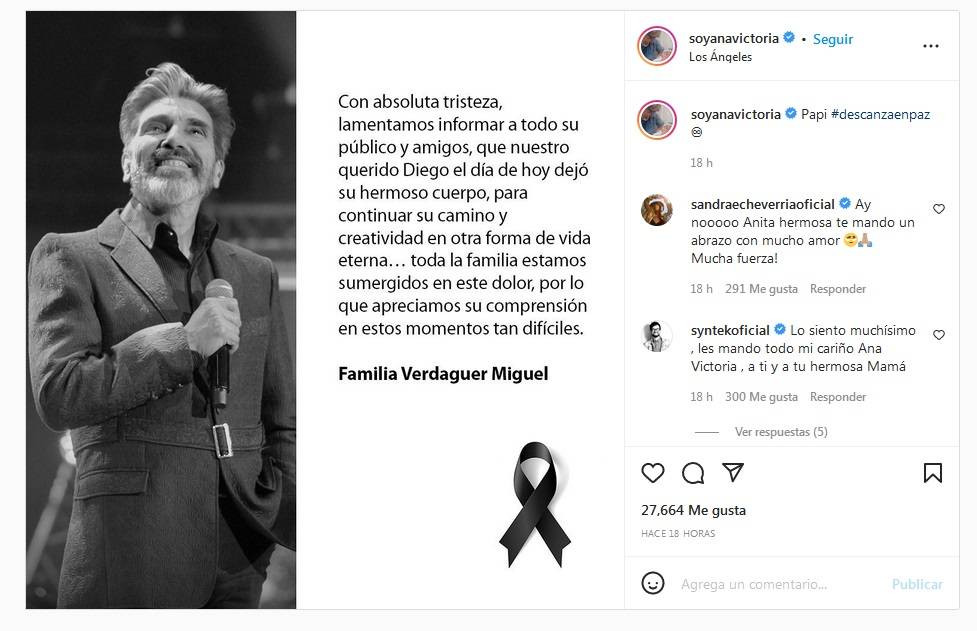
Task: Reply to sandraecheverriaoficial's comment with Responder
Action: (837, 289)
